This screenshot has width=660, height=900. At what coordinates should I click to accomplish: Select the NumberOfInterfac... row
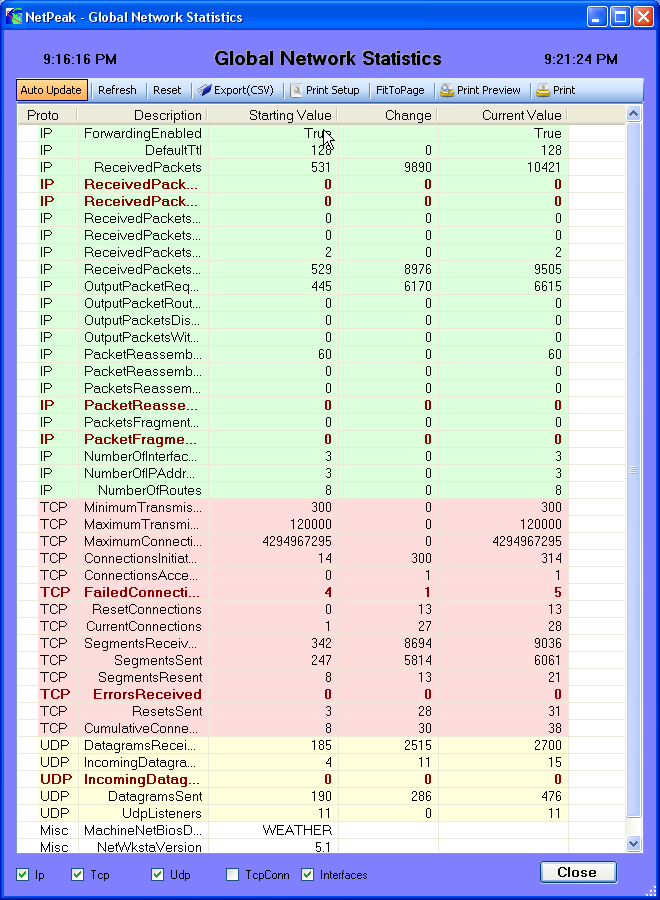(293, 456)
